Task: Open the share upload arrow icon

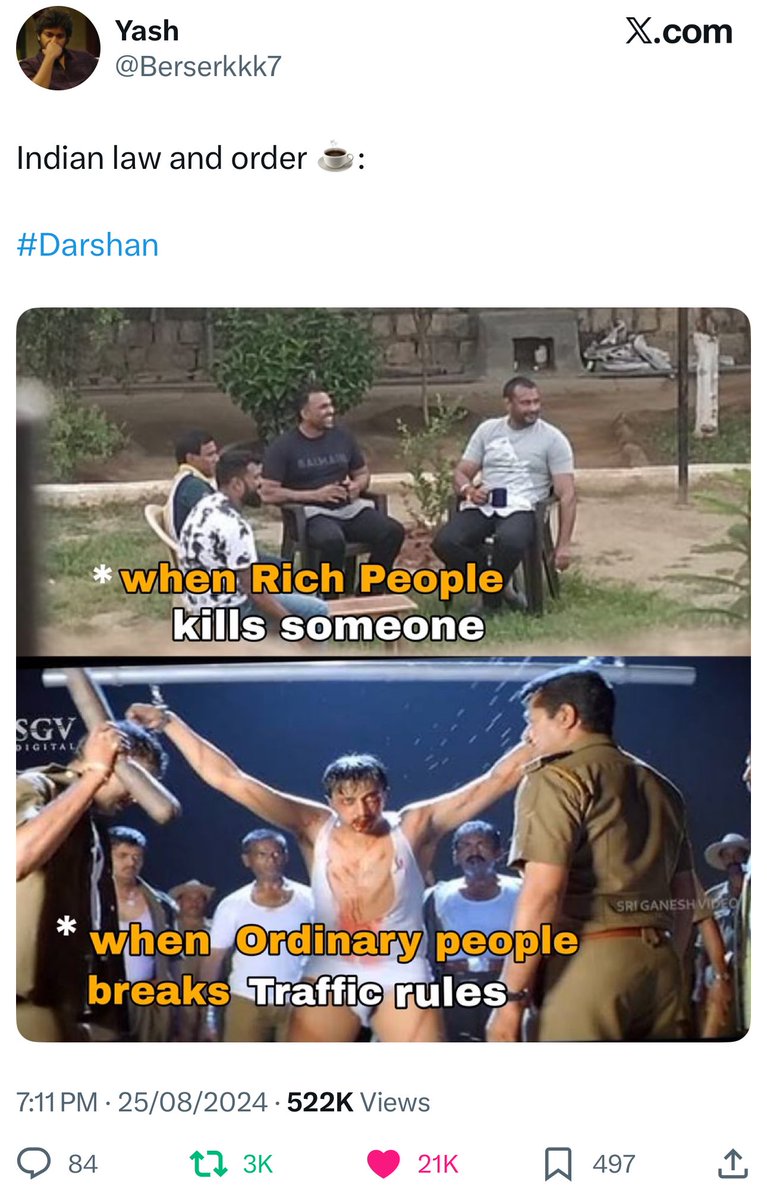Action: coord(733,1163)
